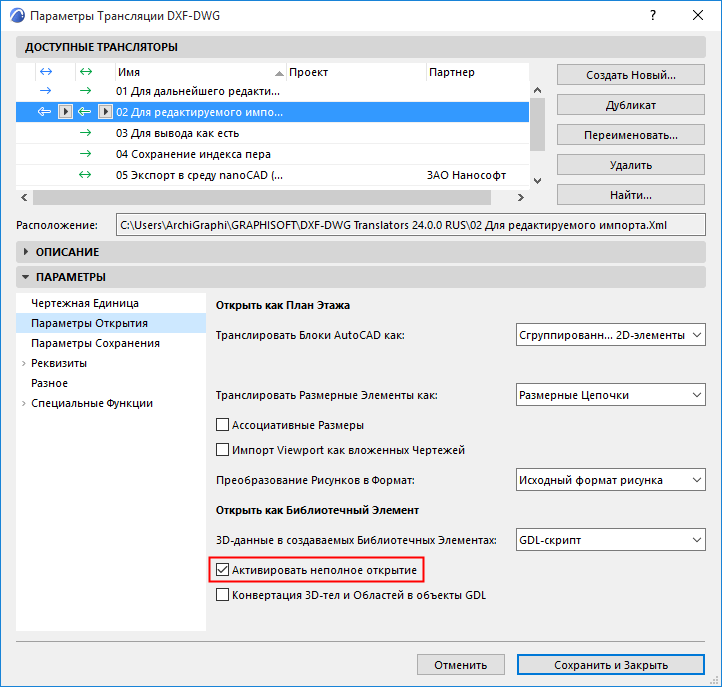Click Найти button

point(631,195)
